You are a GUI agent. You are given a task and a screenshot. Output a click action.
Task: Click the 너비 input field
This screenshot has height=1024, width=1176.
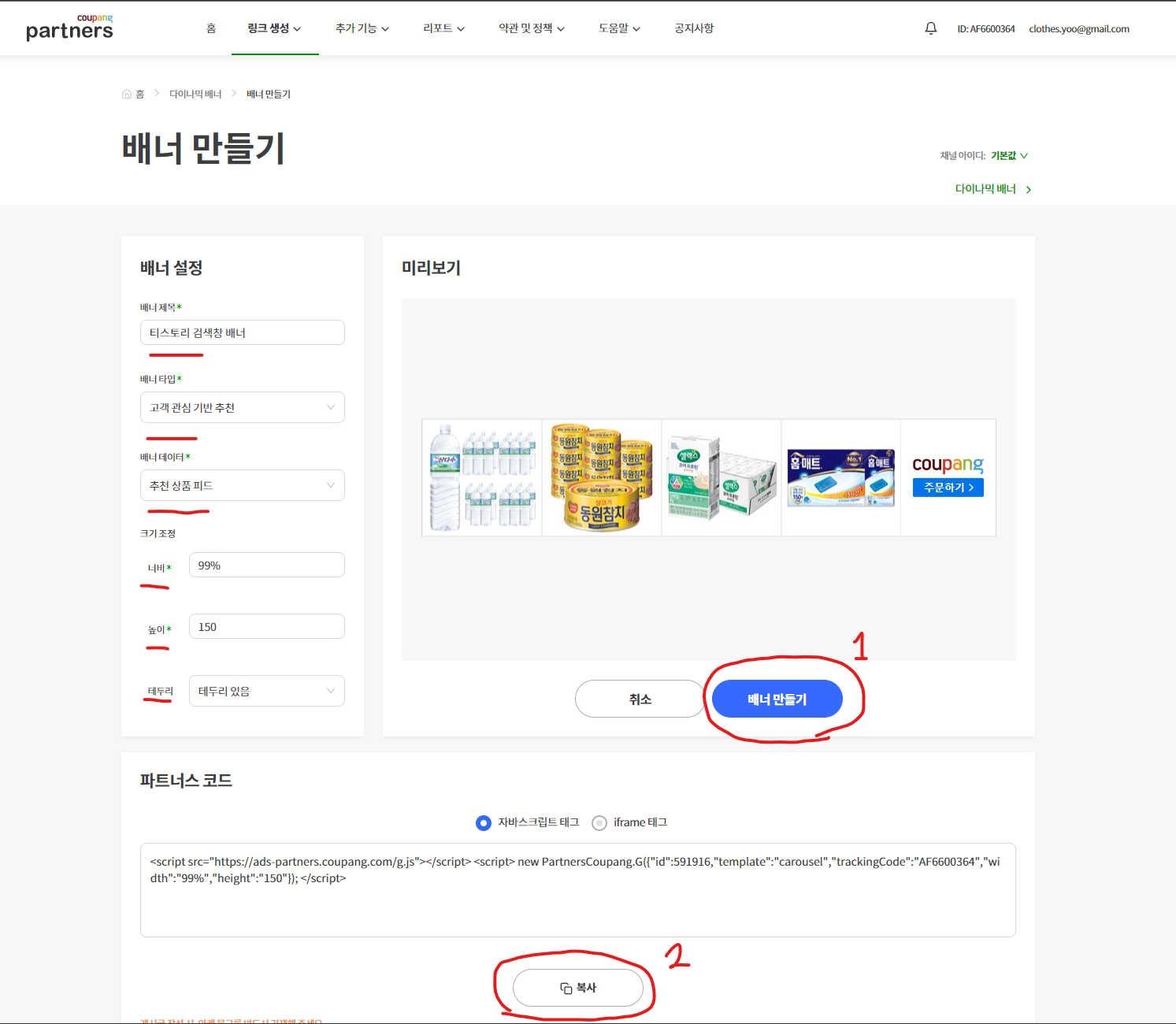click(x=267, y=565)
